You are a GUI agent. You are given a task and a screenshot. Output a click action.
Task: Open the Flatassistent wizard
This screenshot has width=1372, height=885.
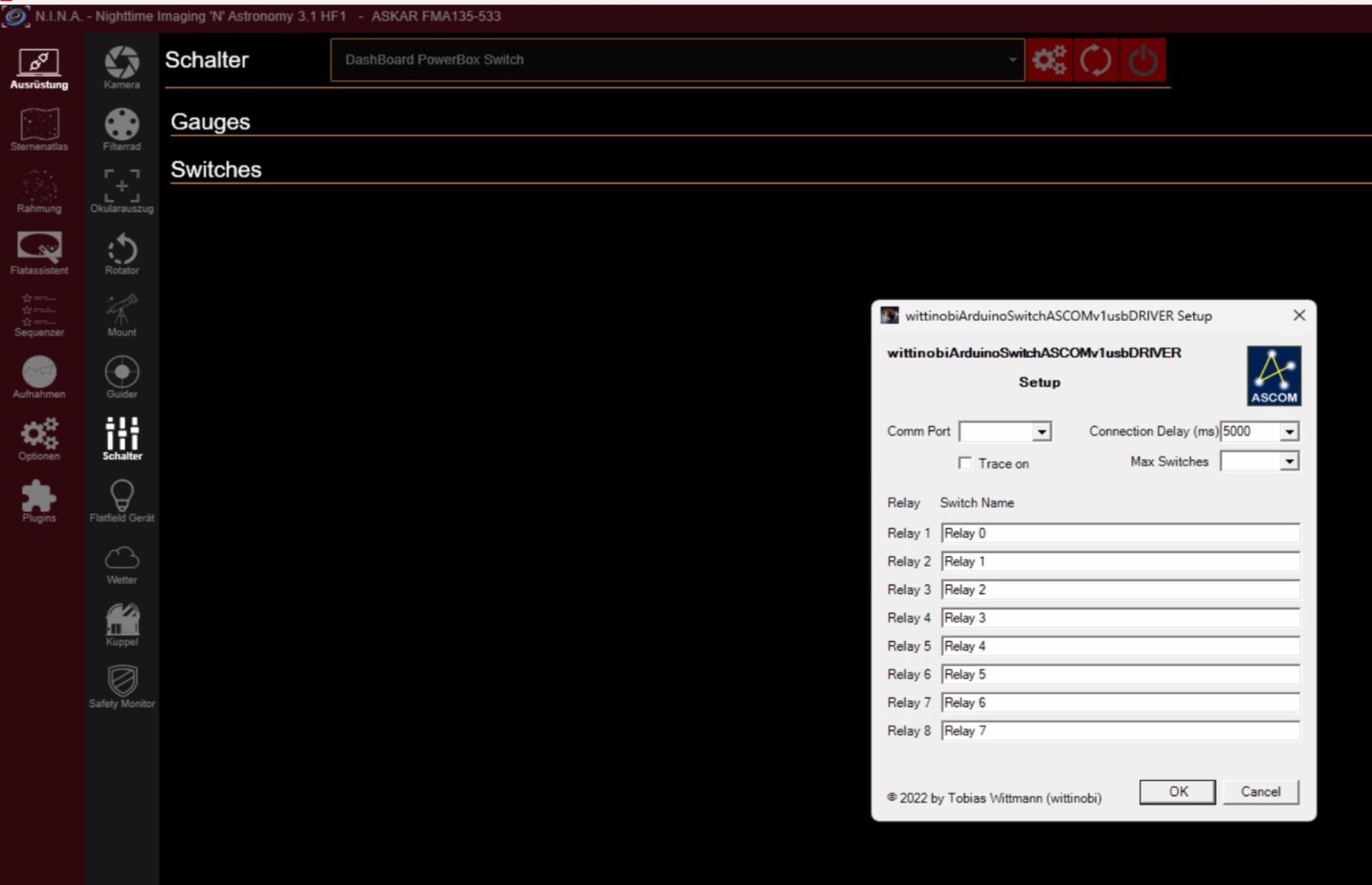tap(39, 254)
